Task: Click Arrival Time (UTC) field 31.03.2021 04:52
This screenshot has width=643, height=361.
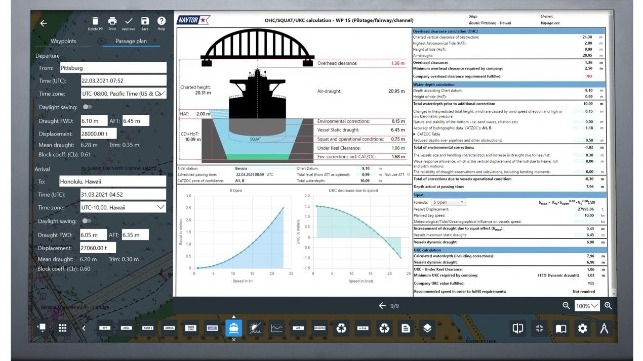Action: [x=123, y=194]
